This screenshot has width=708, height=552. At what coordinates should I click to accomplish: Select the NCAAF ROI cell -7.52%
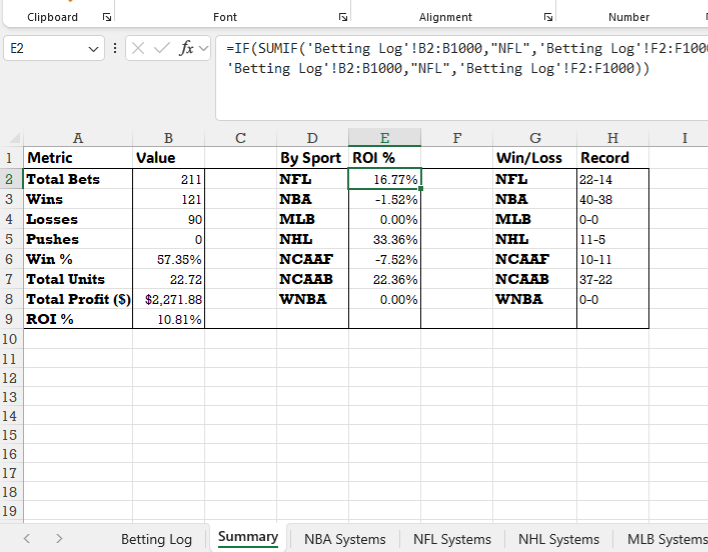click(384, 259)
